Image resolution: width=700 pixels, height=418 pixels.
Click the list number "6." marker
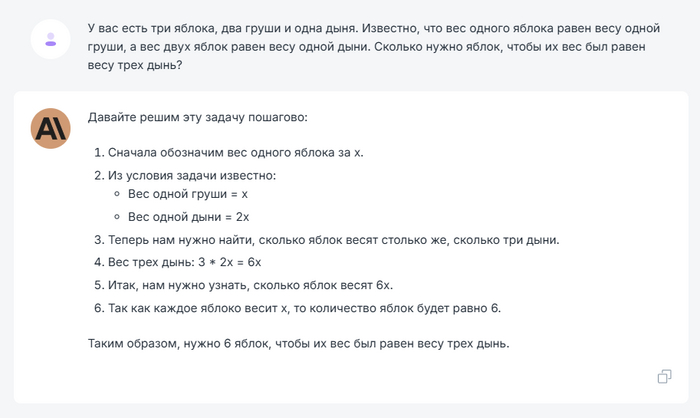click(x=99, y=307)
